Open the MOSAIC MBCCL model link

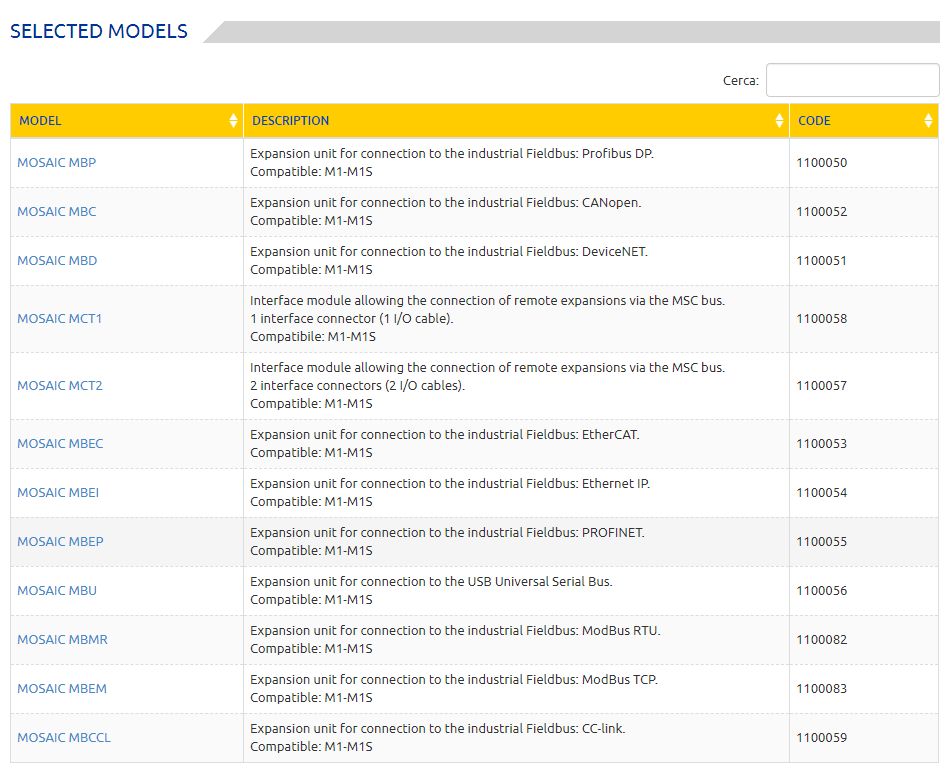(64, 738)
